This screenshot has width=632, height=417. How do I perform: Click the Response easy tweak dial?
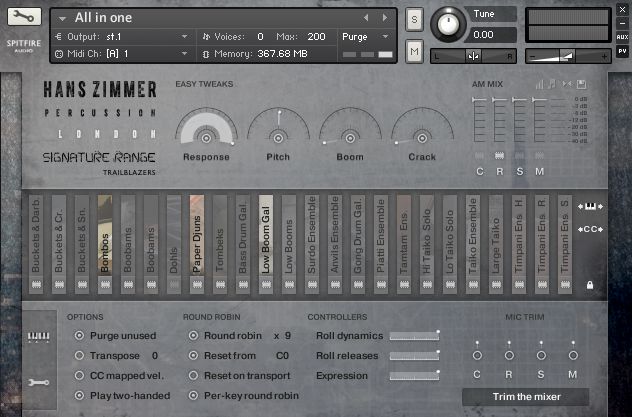[x=206, y=128]
